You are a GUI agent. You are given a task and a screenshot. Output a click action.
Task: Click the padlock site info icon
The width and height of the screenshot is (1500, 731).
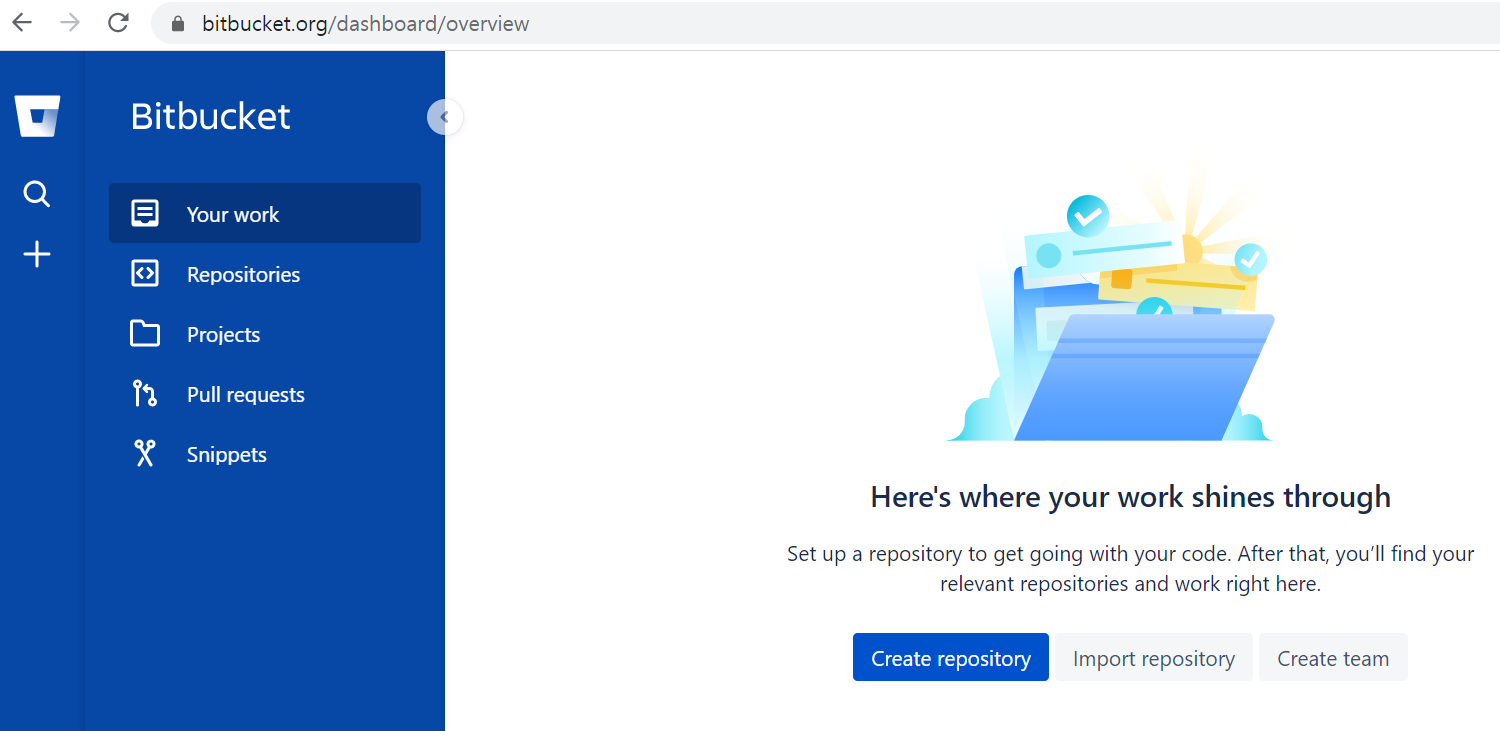coord(179,24)
